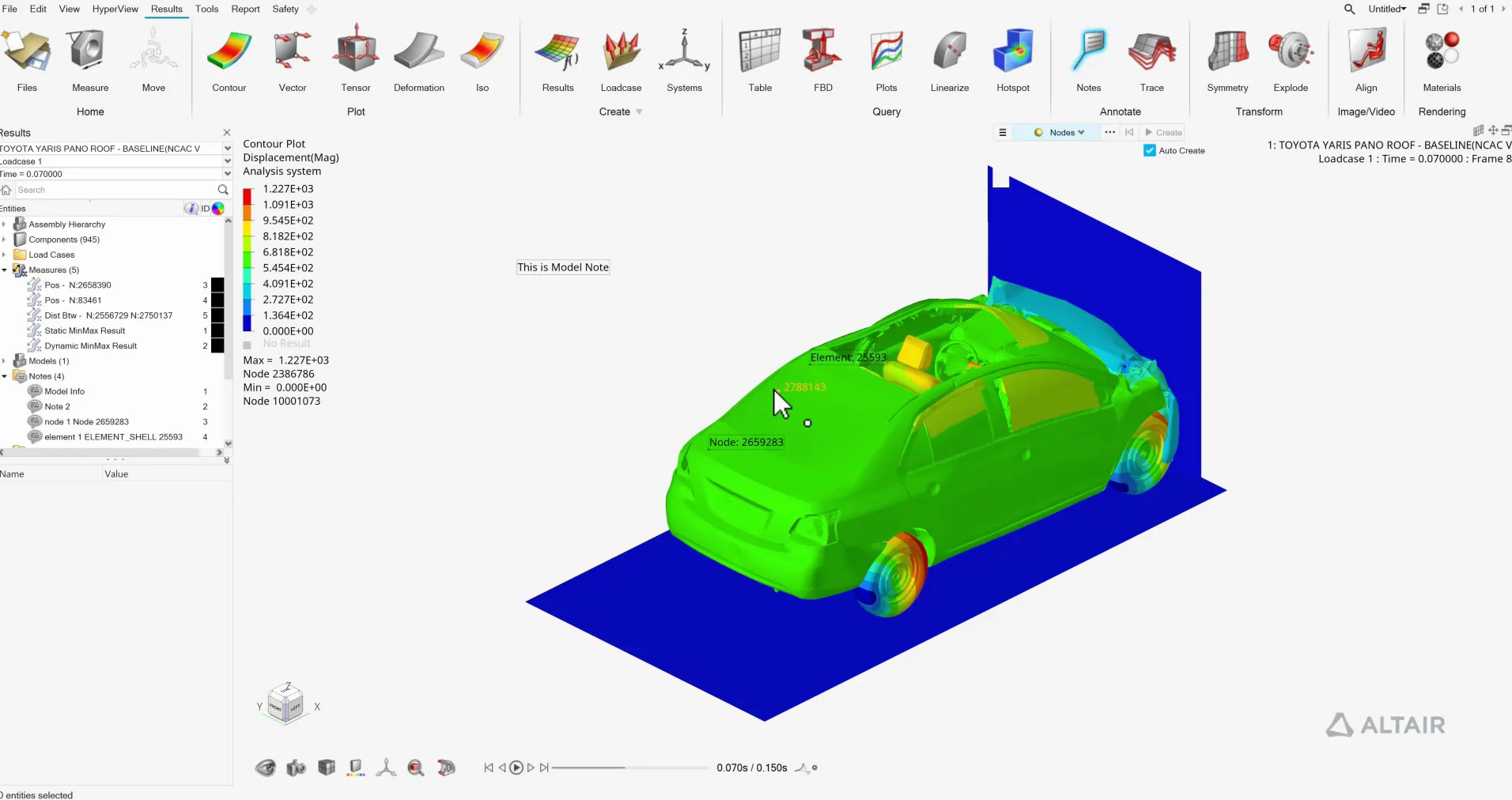Toggle the Auto Create checkbox
Screen dimensions: 1512x800
point(1150,151)
